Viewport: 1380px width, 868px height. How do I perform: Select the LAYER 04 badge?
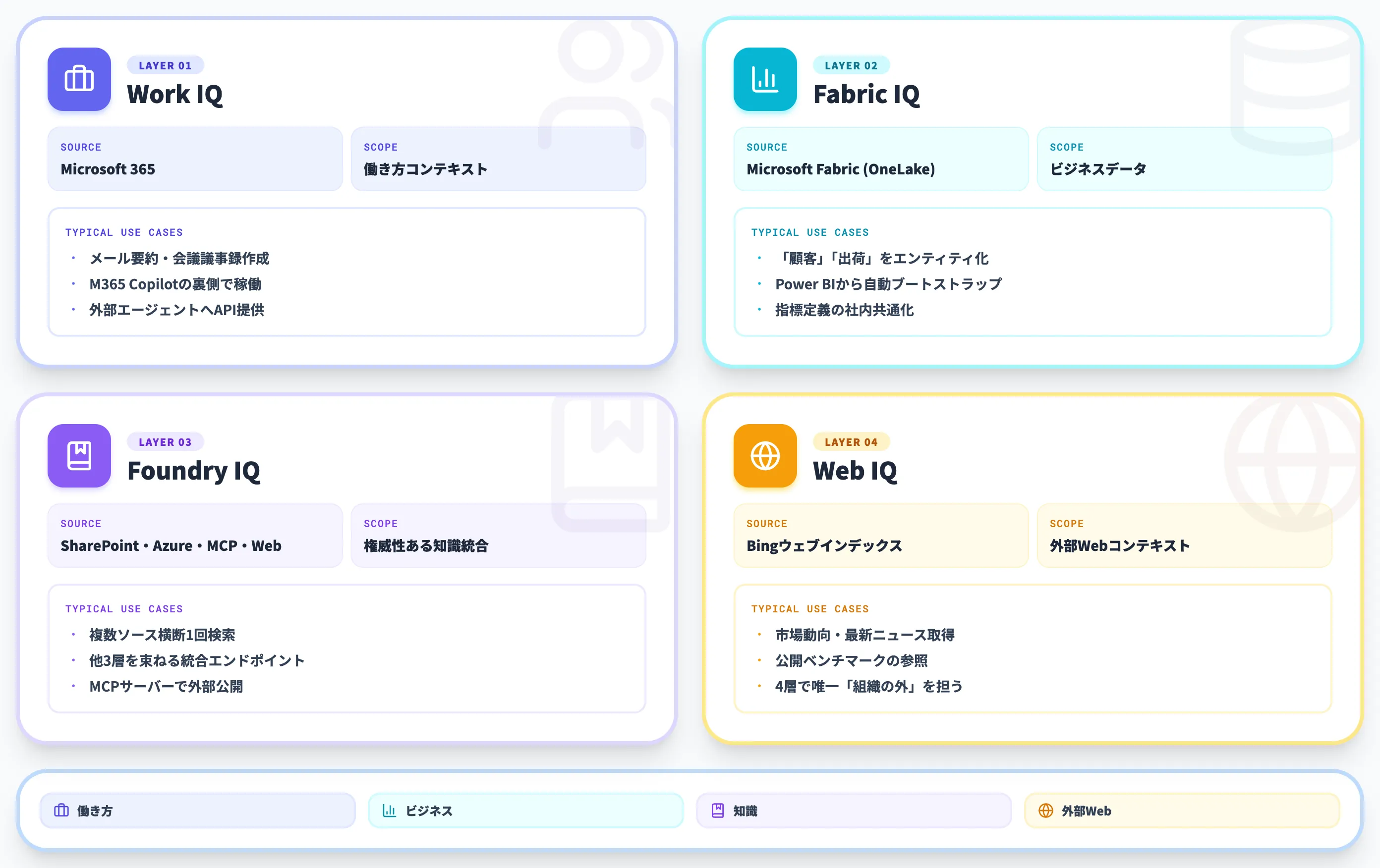[851, 442]
